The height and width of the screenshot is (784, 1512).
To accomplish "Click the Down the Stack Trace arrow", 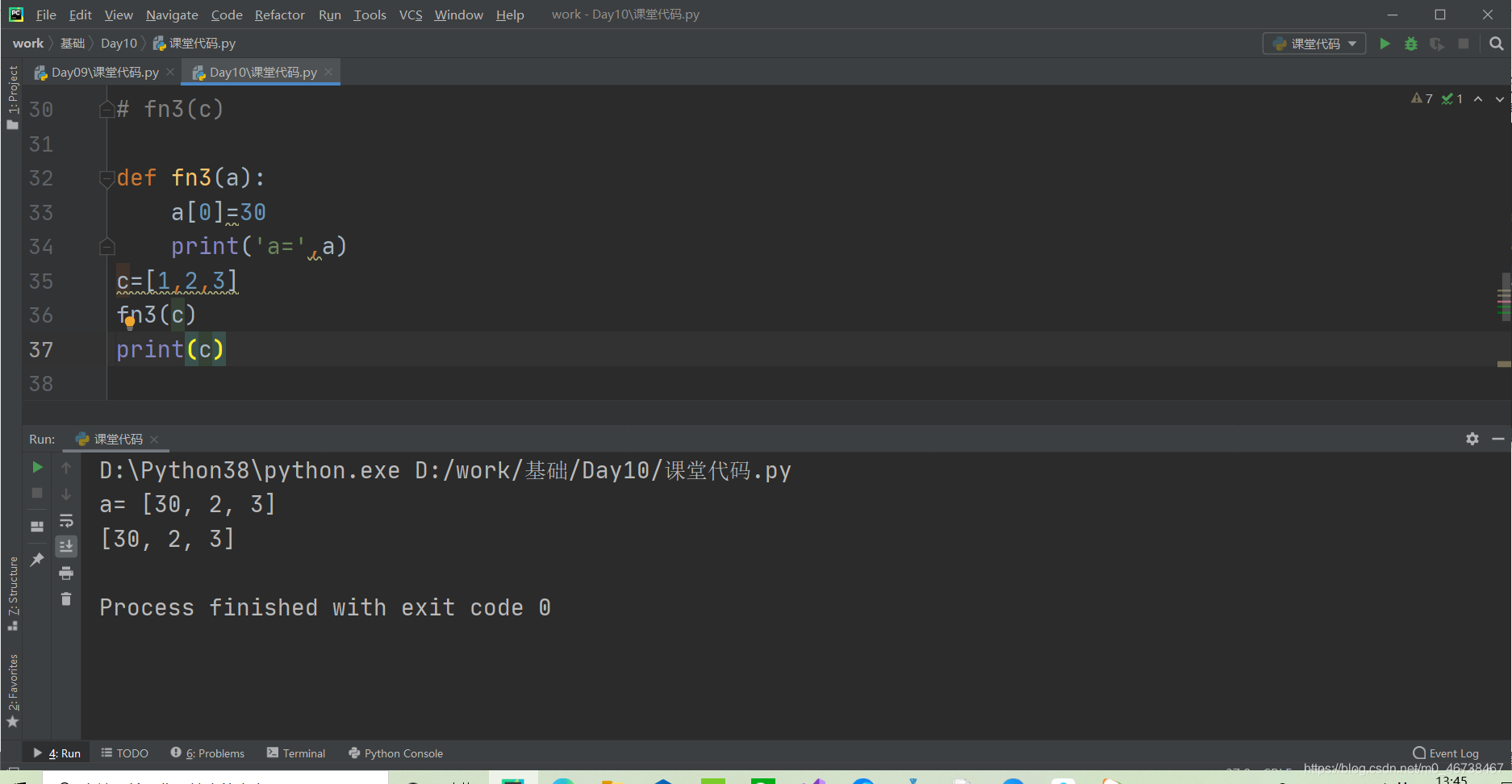I will point(66,494).
